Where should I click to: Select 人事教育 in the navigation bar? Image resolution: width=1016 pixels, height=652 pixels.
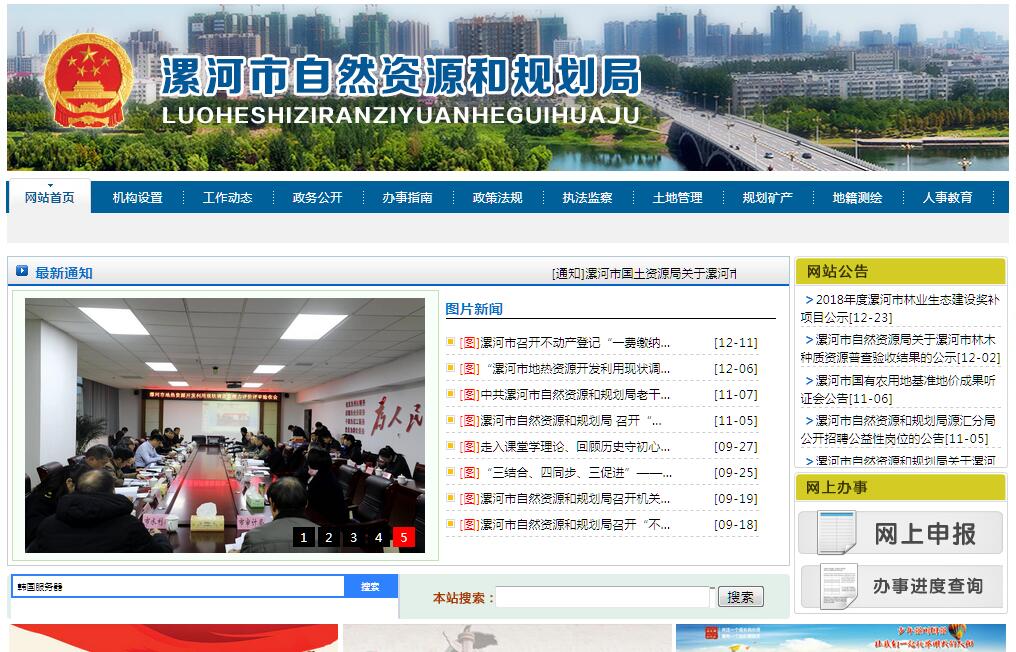tap(947, 198)
